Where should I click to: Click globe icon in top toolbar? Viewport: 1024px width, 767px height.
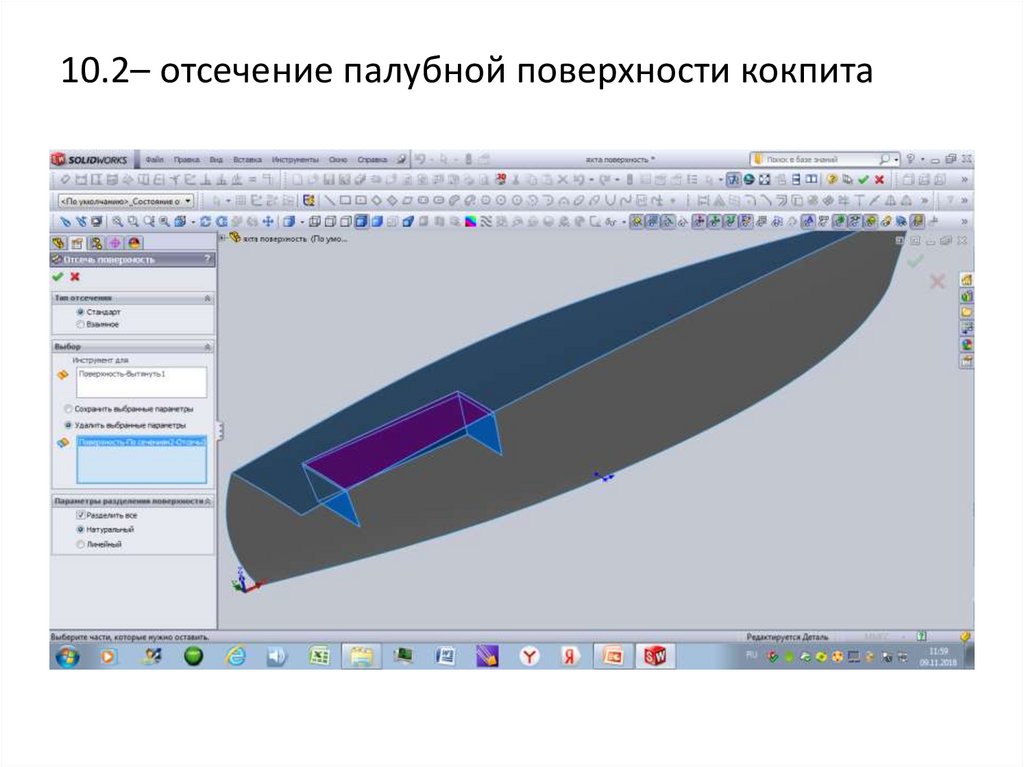click(x=749, y=179)
